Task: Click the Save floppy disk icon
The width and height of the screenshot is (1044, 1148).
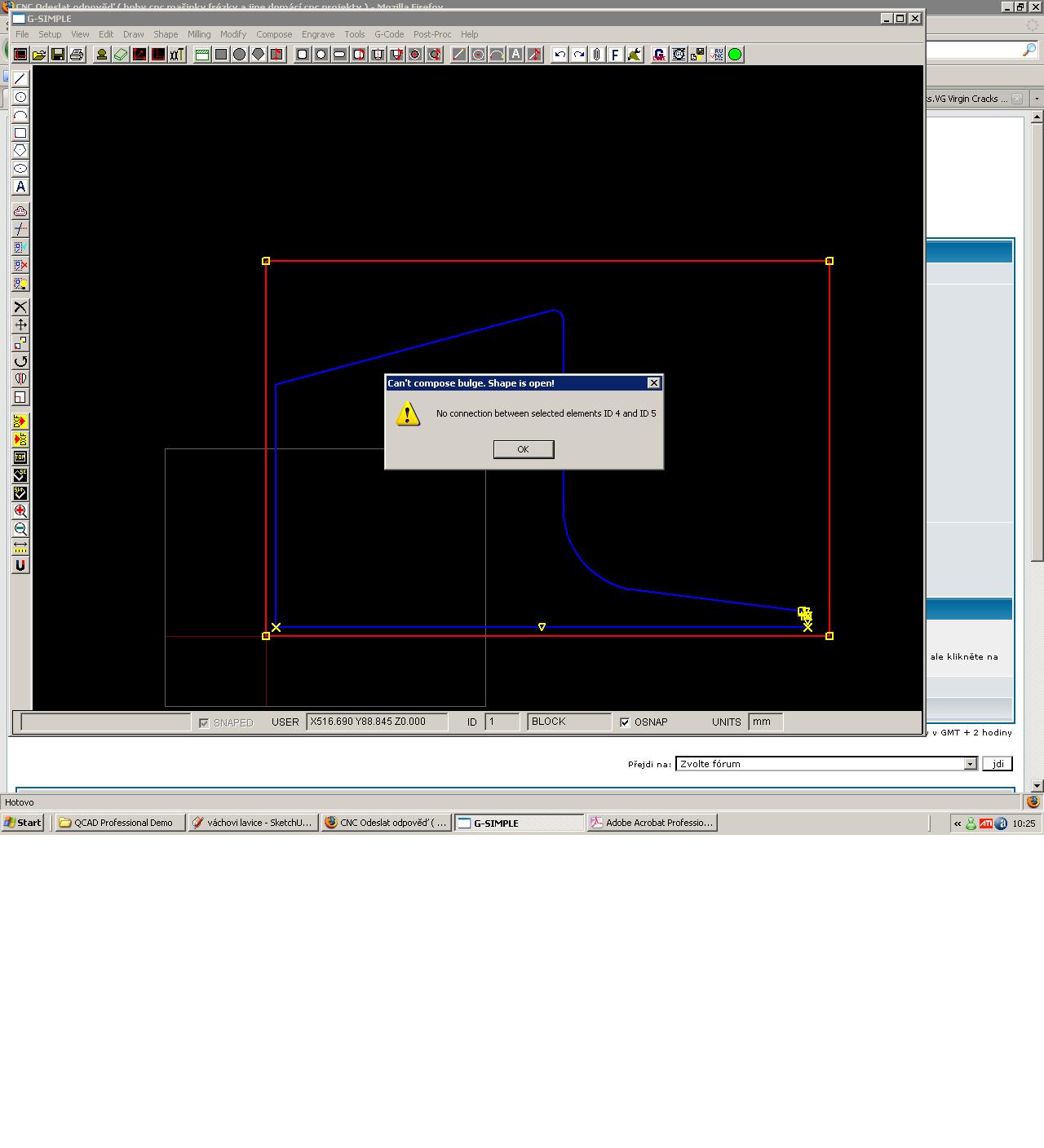Action: point(58,55)
